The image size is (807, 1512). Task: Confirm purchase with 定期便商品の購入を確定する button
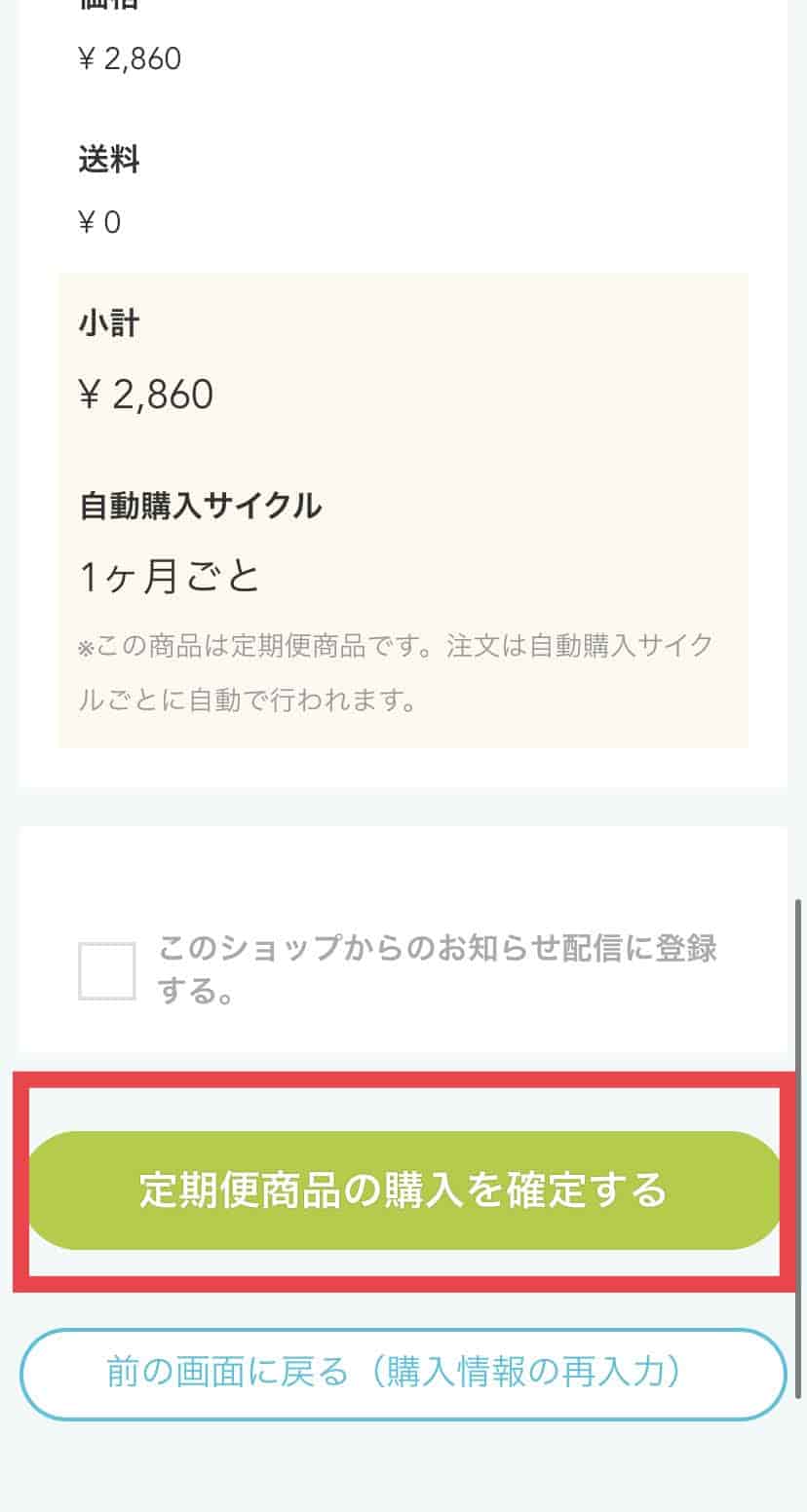[x=403, y=1191]
